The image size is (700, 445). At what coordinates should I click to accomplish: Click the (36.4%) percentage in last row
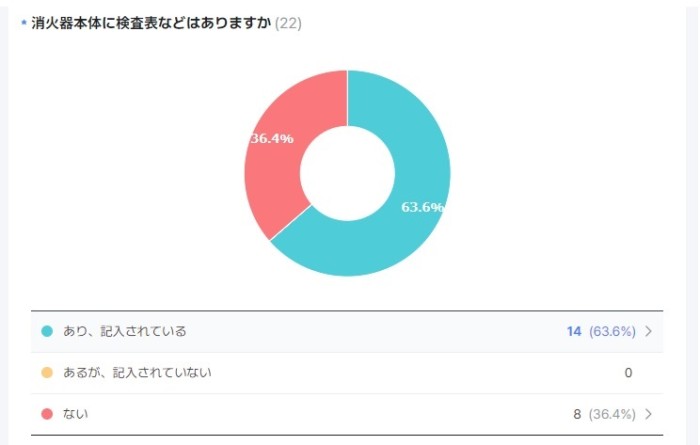coord(612,414)
